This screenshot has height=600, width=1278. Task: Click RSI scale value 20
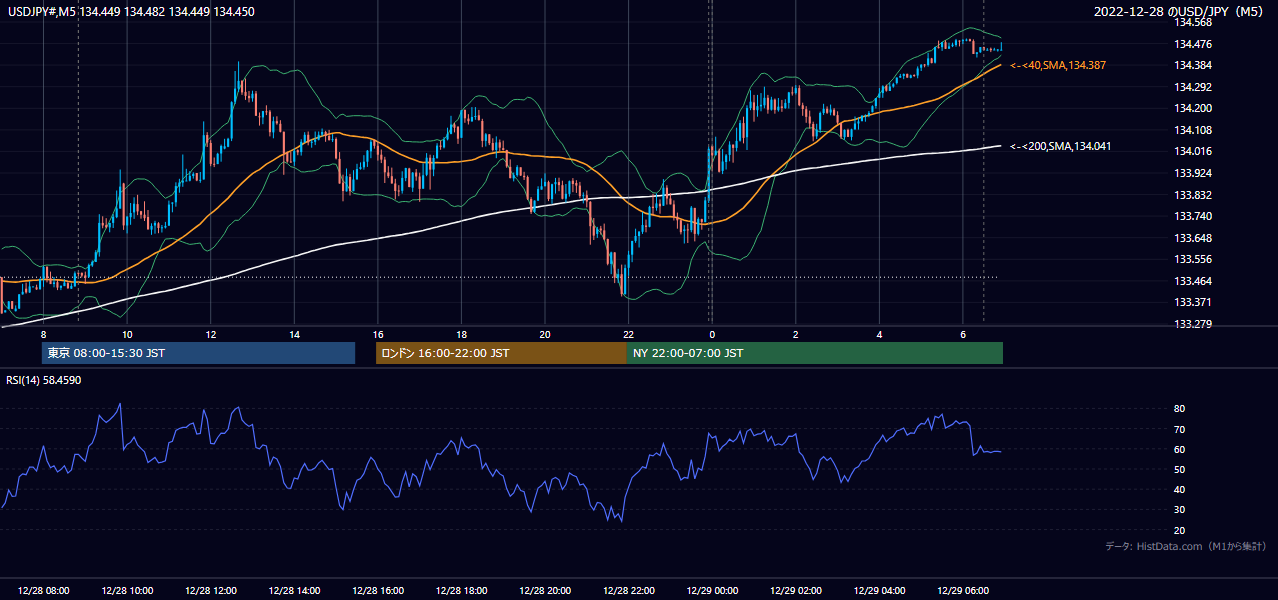click(1180, 530)
